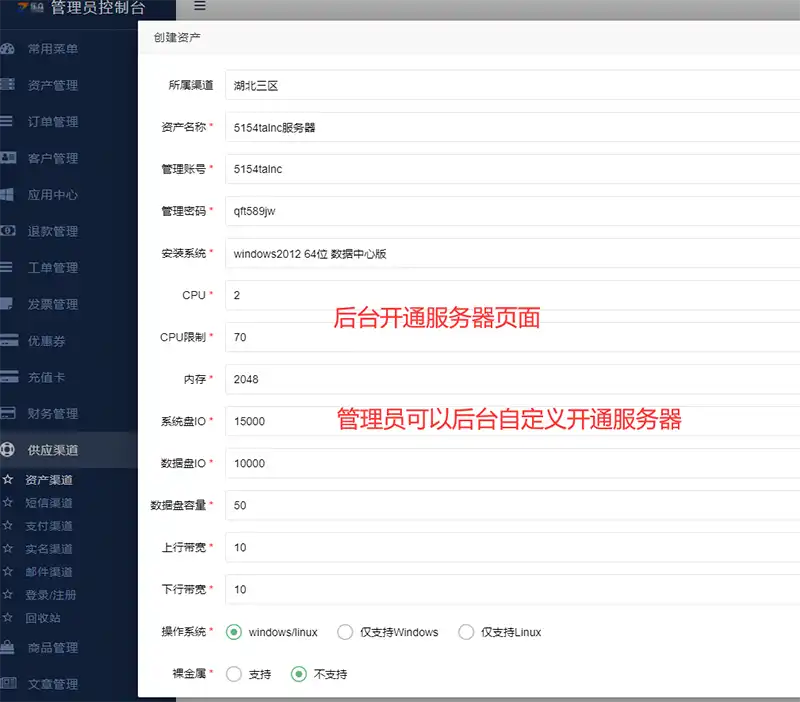Click star icon beside 支付渠道
Screen dimensions: 800x702
tap(8, 525)
